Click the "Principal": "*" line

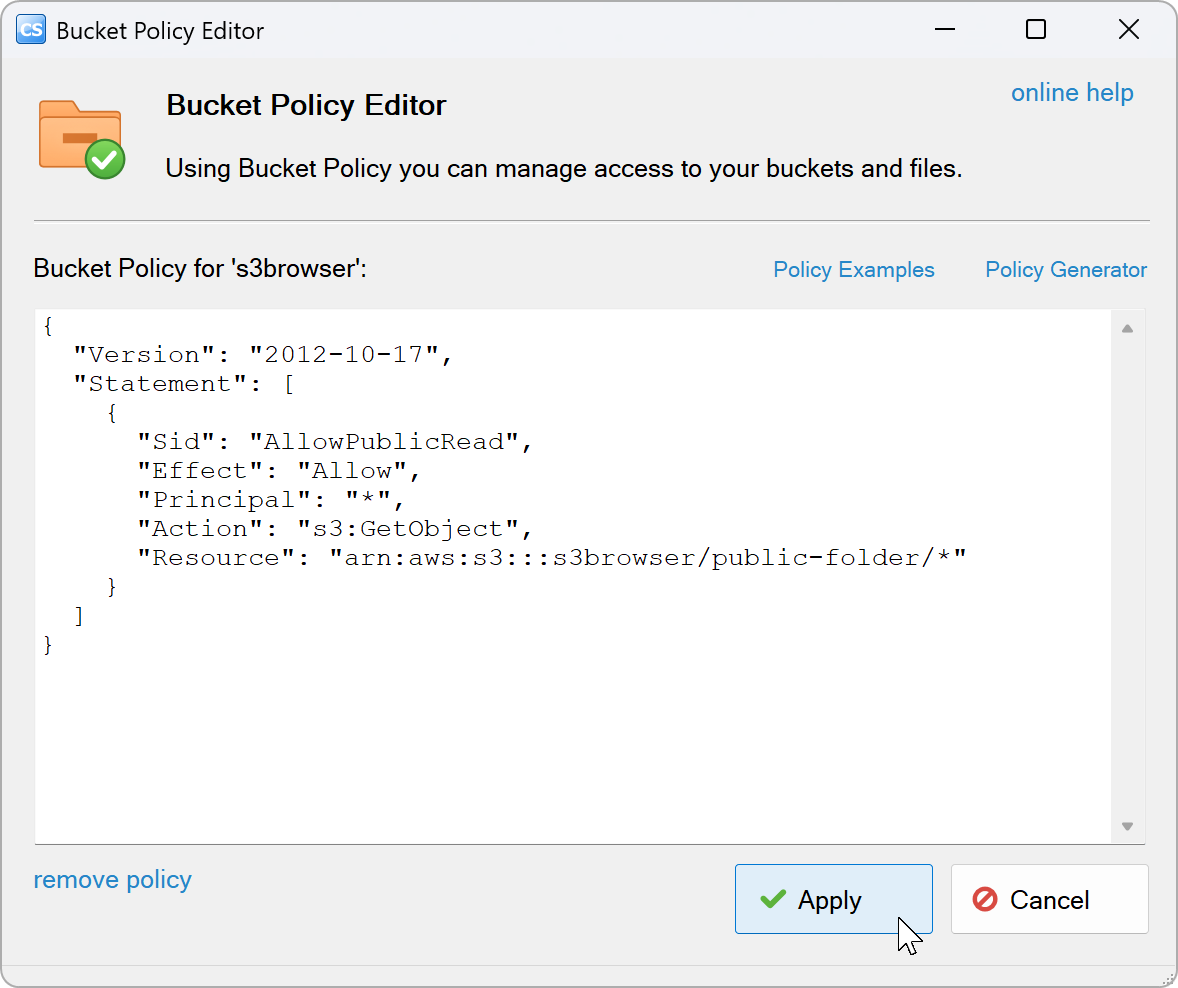(271, 500)
